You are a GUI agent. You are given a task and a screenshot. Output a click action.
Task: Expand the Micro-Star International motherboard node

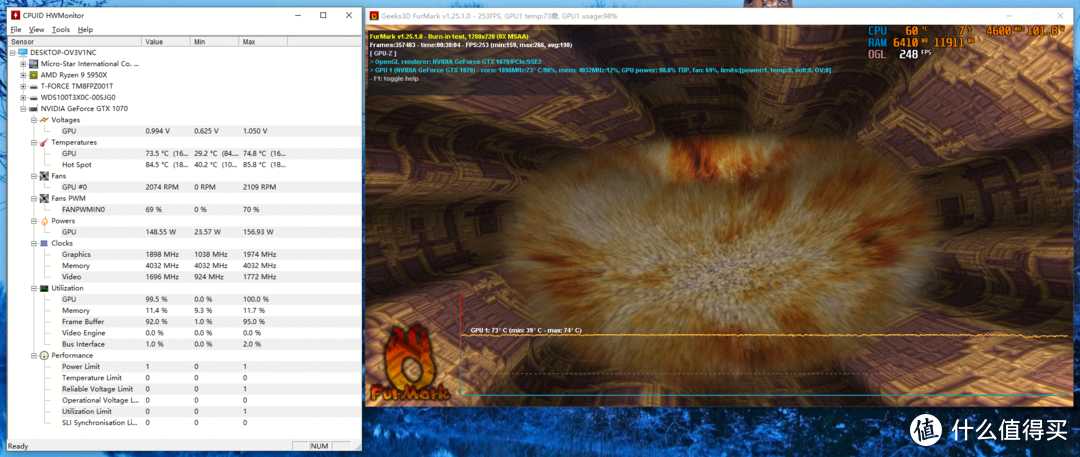point(23,64)
